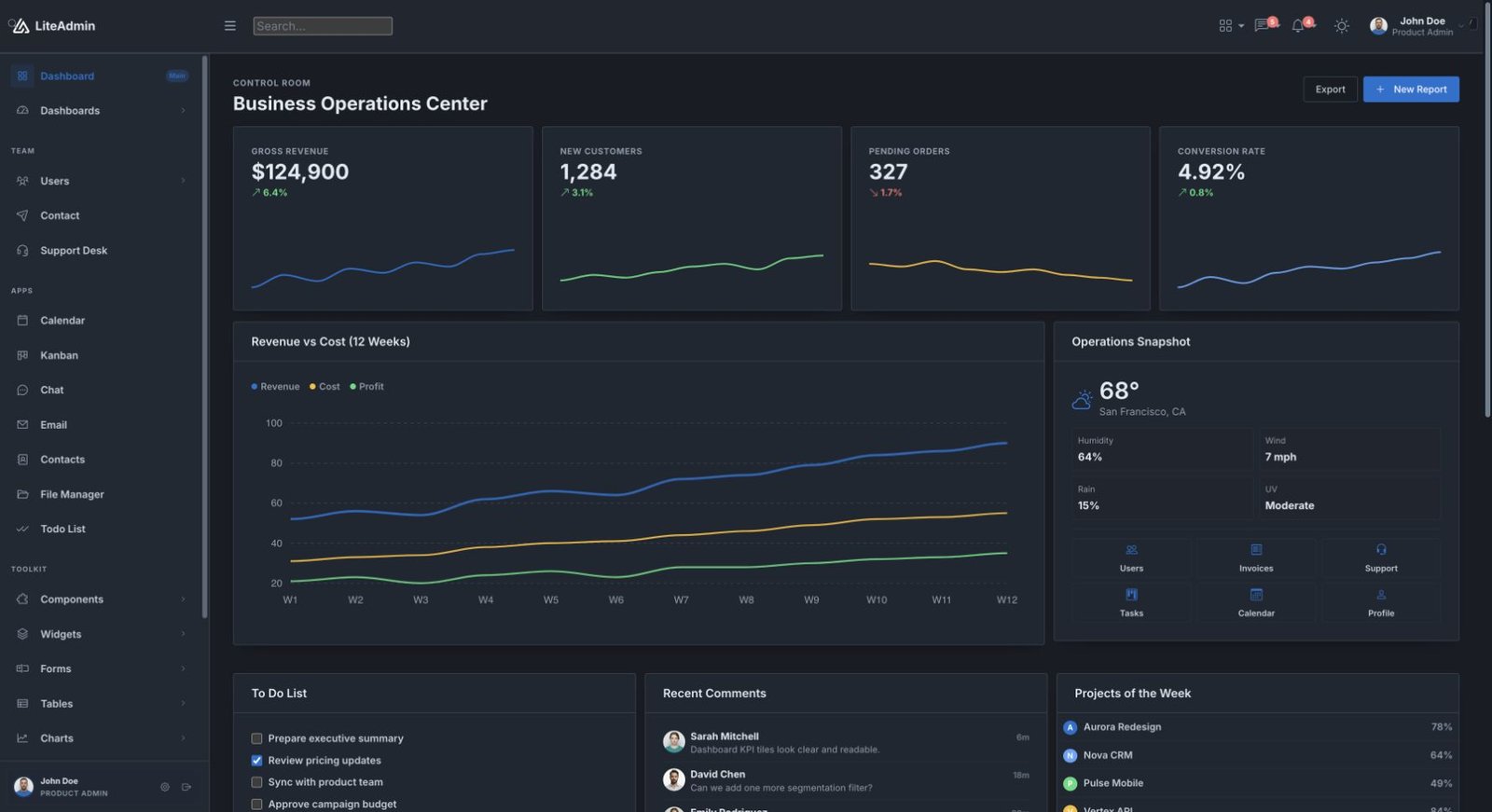Open File Manager from the sidebar
The width and height of the screenshot is (1492, 812).
click(104, 494)
